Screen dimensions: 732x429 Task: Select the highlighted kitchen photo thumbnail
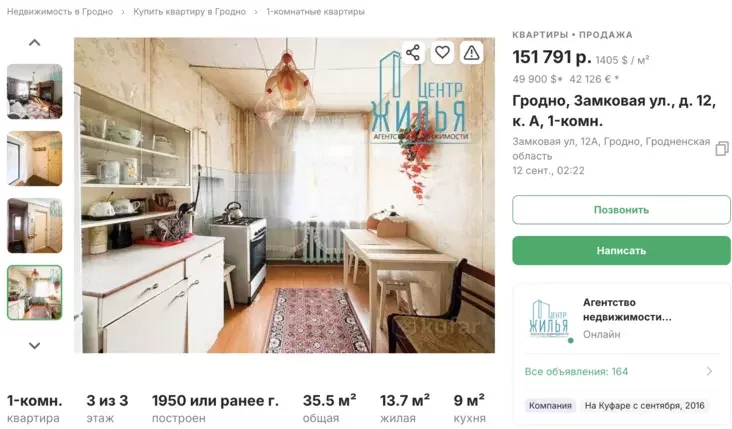pyautogui.click(x=35, y=293)
